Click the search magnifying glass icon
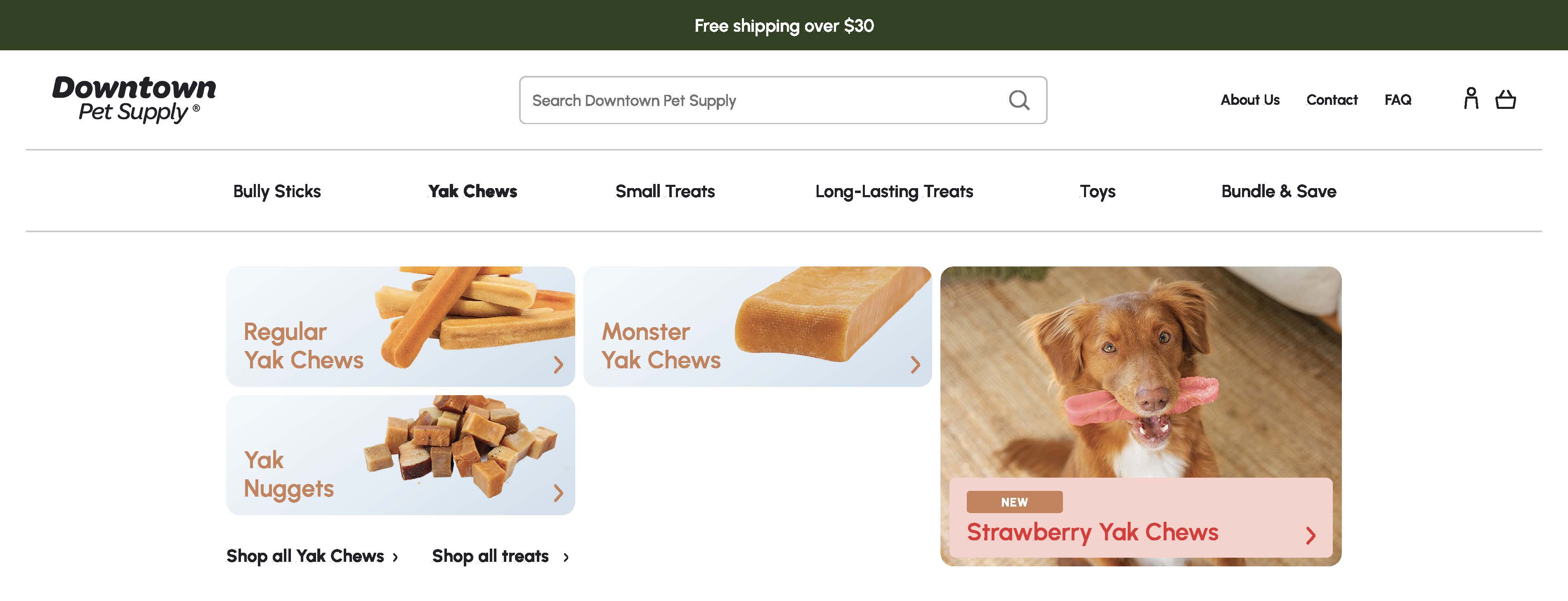The height and width of the screenshot is (601, 1568). (x=1019, y=100)
